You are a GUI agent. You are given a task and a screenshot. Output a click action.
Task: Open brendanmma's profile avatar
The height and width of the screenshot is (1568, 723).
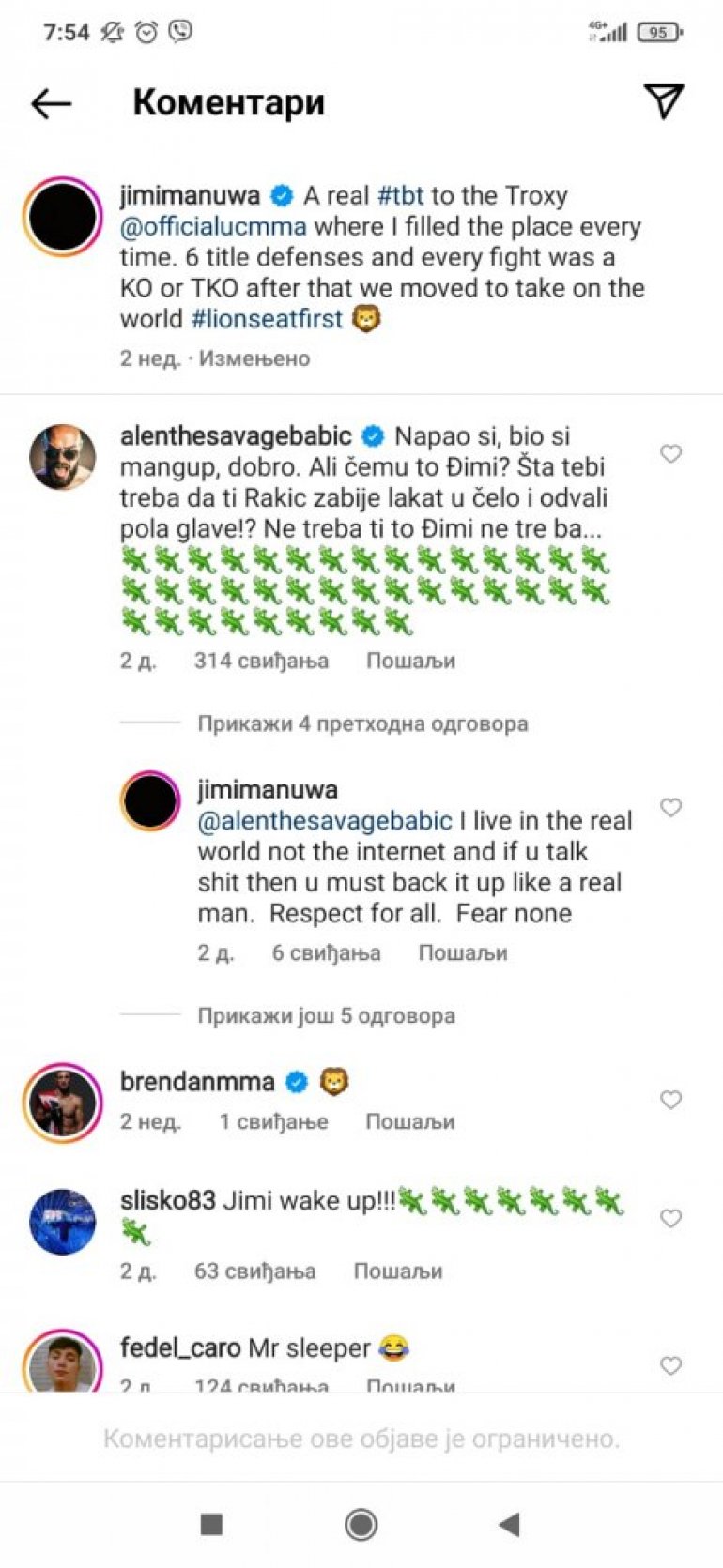pos(63,1104)
